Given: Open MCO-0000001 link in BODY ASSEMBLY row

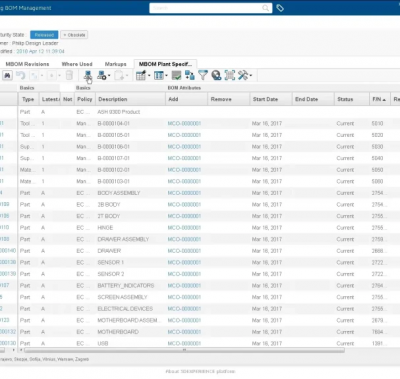Looking at the screenshot, I should pos(184,193).
